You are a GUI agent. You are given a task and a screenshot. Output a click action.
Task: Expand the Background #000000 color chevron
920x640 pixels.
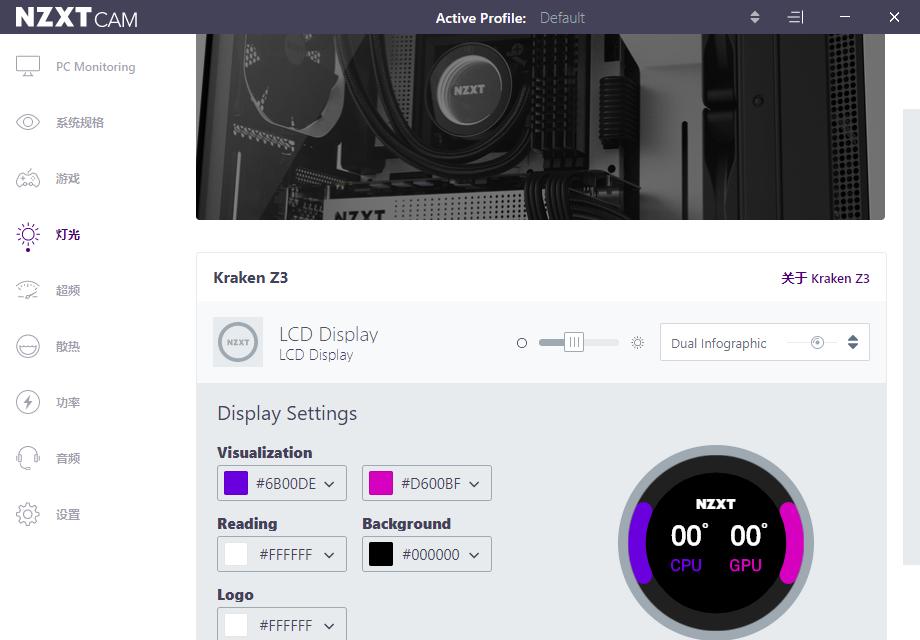coord(474,555)
